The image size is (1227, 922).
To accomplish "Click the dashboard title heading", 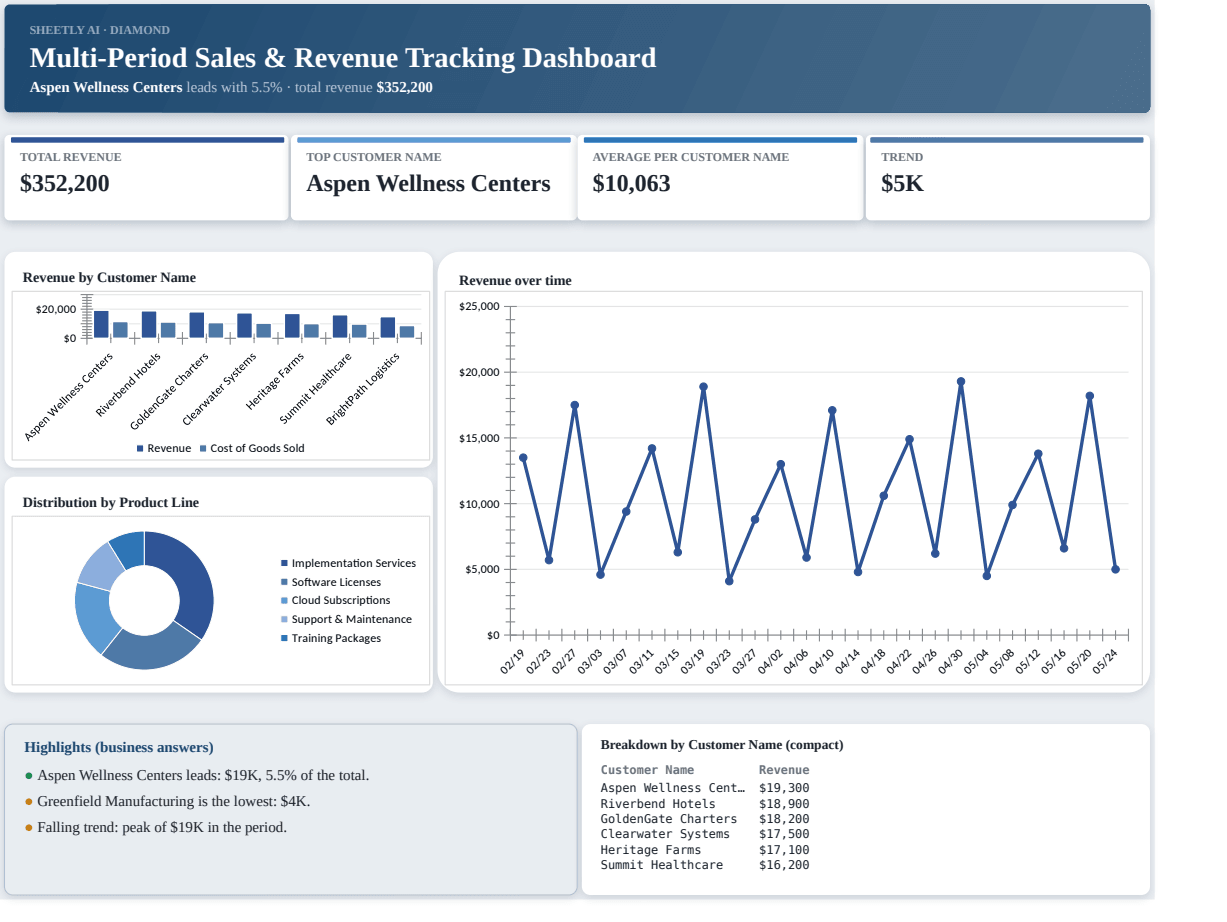I will [343, 58].
